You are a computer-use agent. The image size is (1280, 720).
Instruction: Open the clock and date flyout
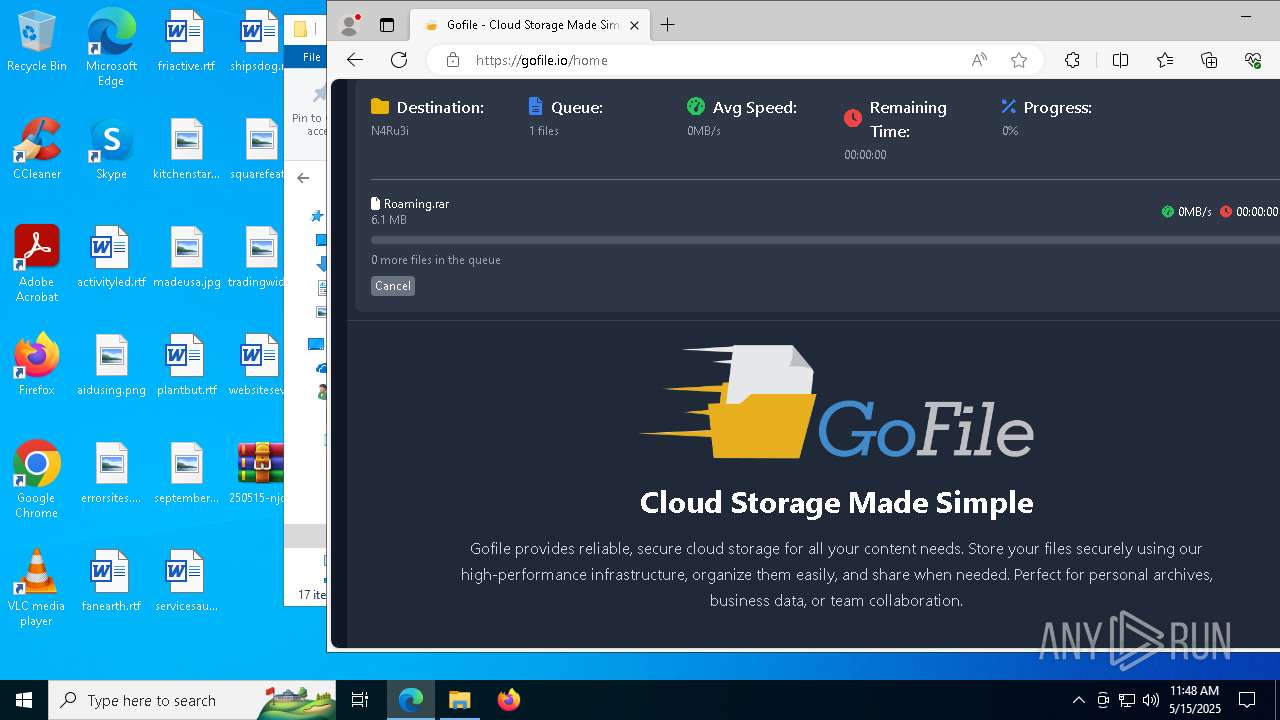pyautogui.click(x=1195, y=700)
